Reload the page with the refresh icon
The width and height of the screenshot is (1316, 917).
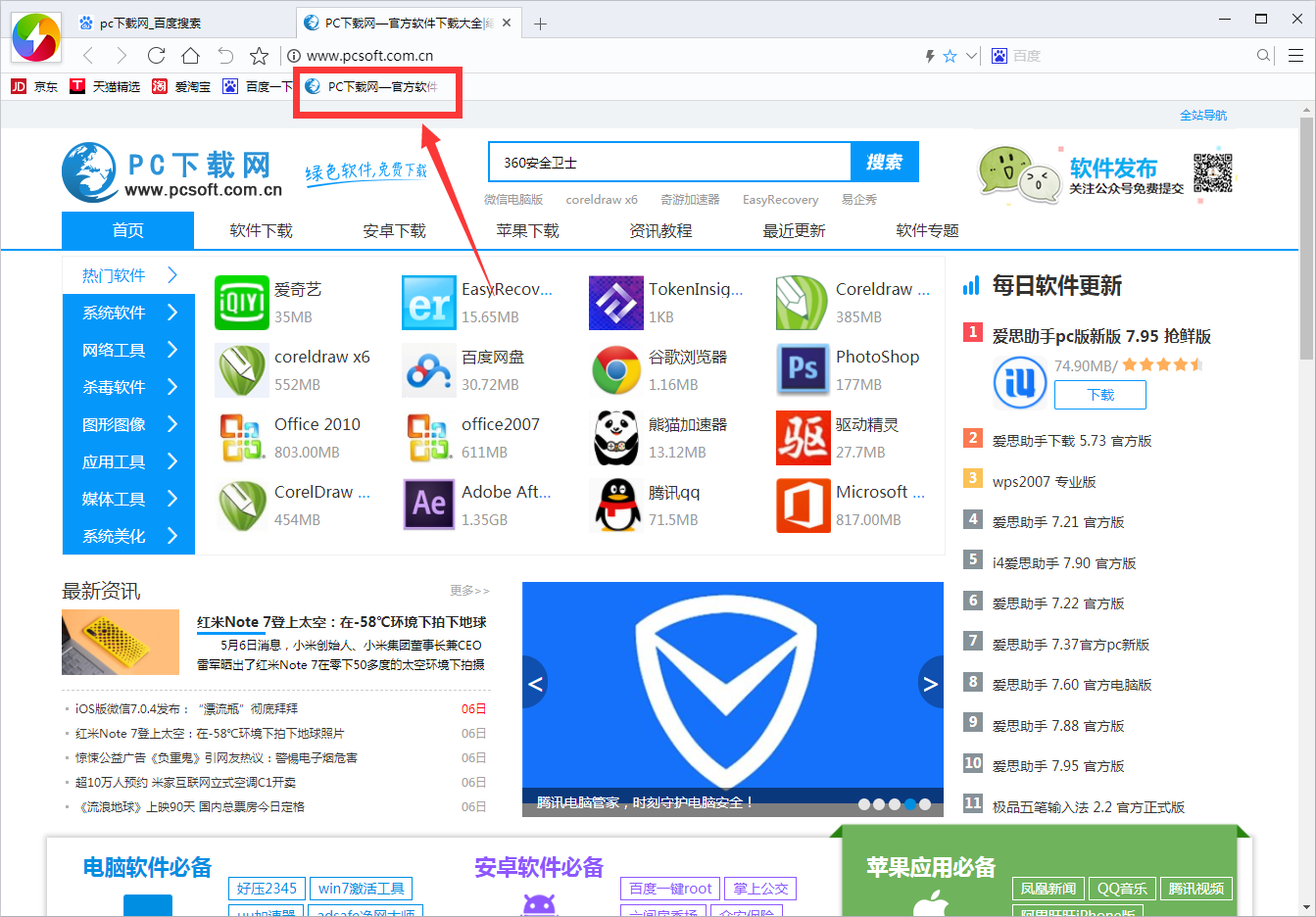(156, 56)
